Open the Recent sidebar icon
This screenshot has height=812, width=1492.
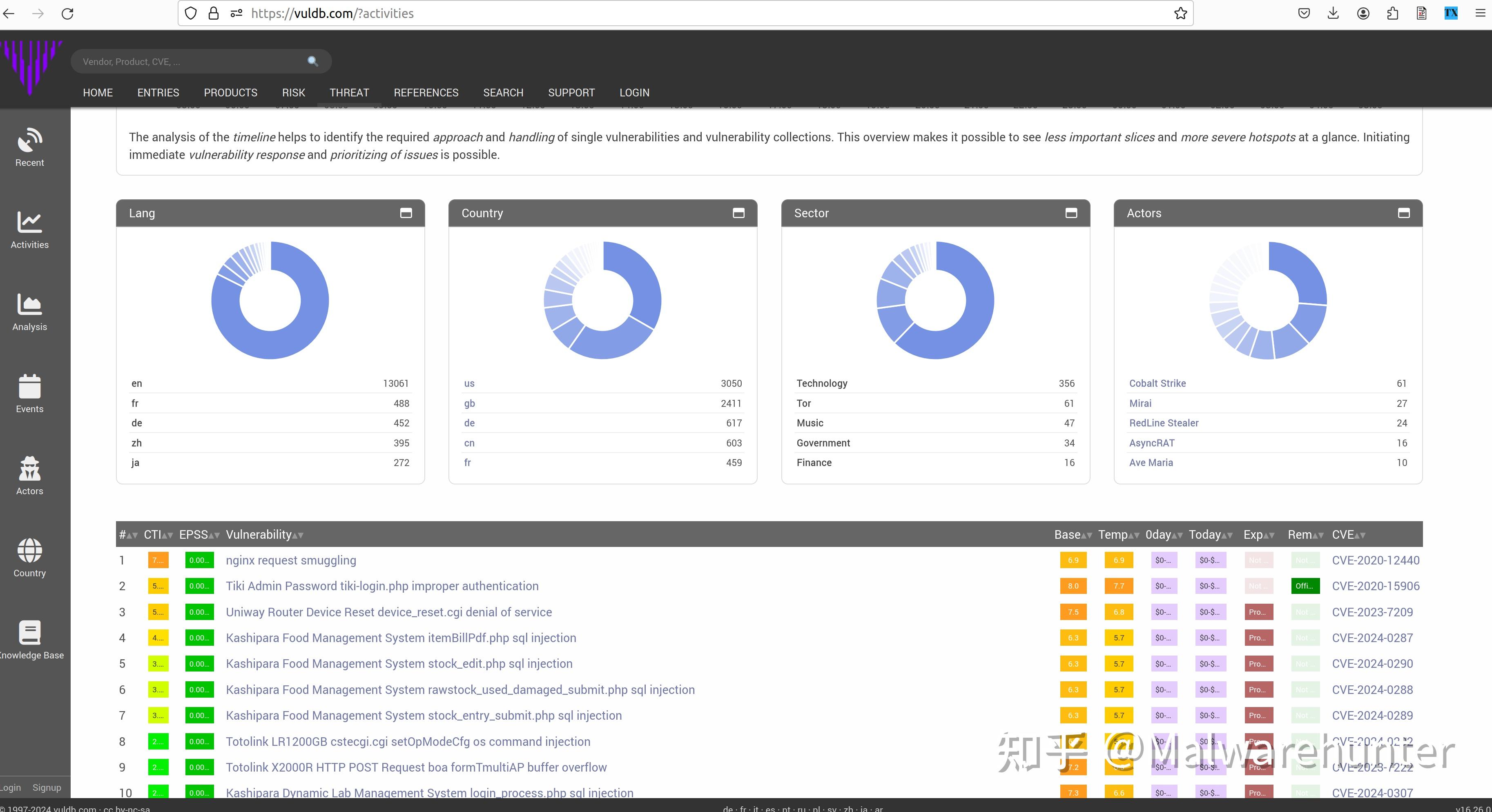pyautogui.click(x=29, y=141)
